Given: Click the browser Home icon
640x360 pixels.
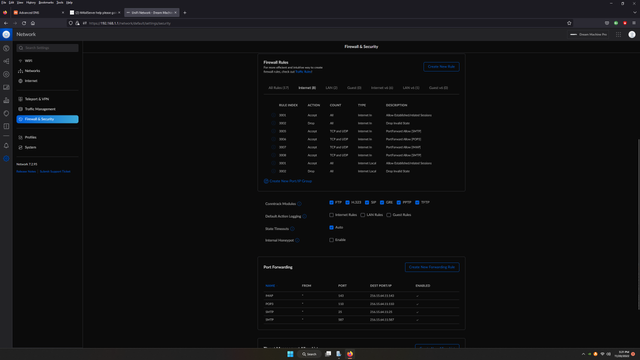Looking at the screenshot, I should [x=33, y=23].
